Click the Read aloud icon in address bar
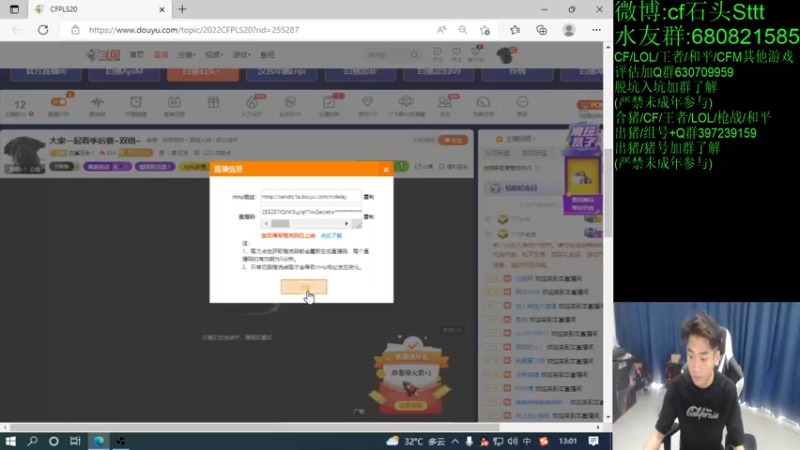The image size is (800, 450). (x=441, y=30)
